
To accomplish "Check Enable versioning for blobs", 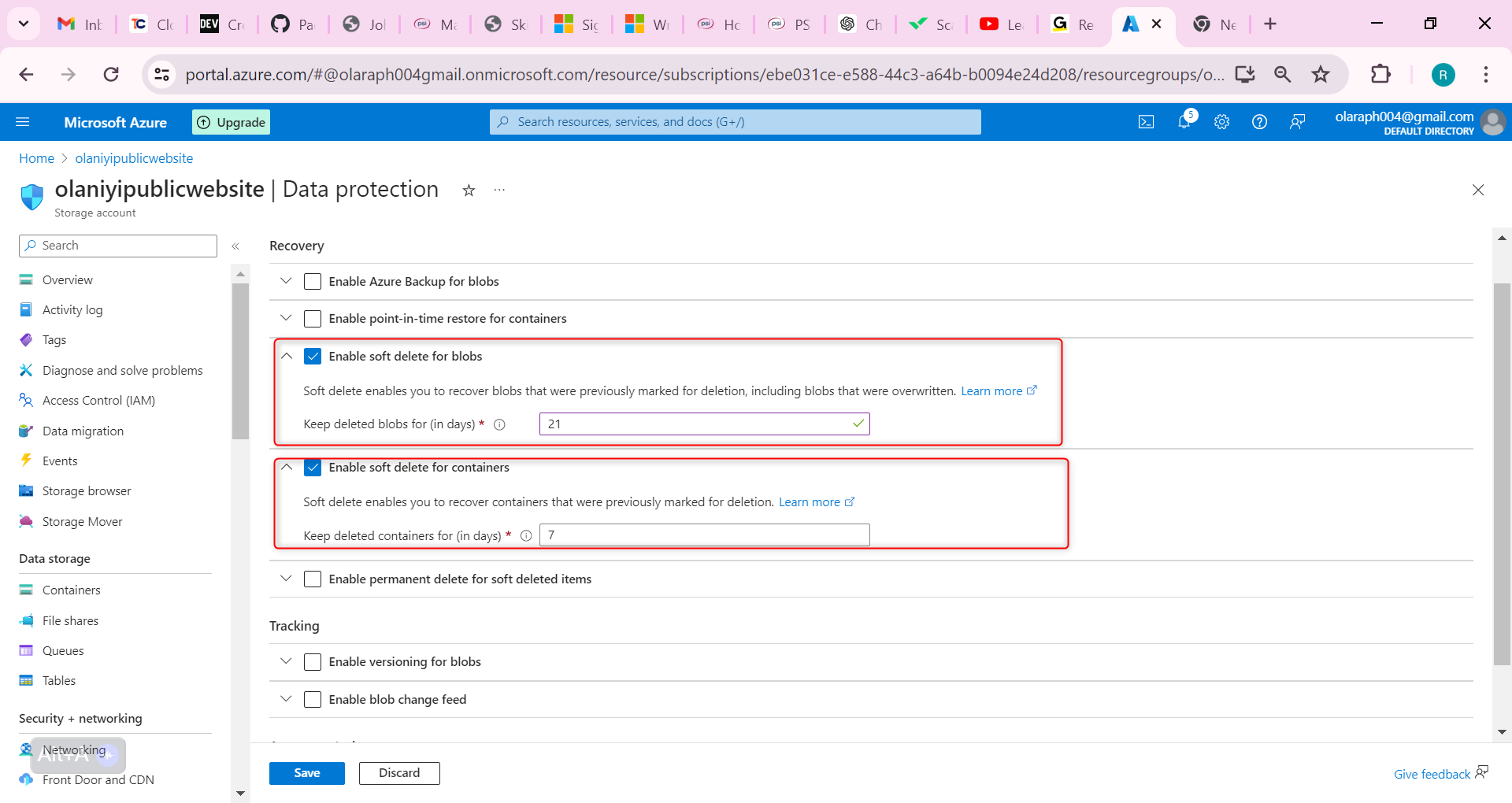I will pyautogui.click(x=313, y=662).
